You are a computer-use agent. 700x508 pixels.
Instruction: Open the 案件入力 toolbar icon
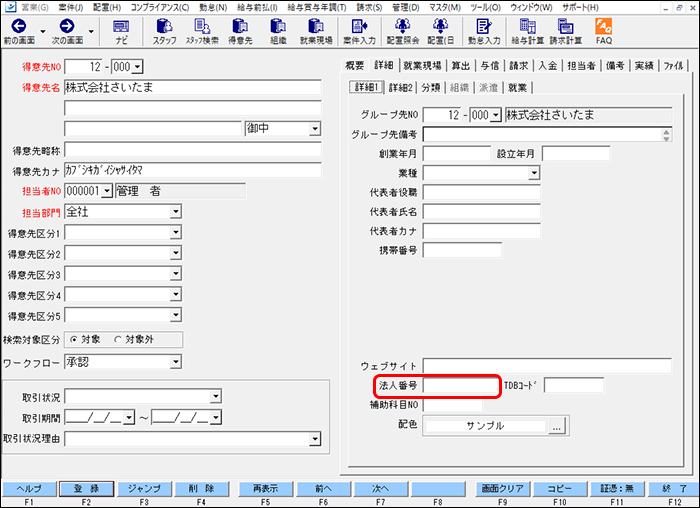tap(359, 26)
